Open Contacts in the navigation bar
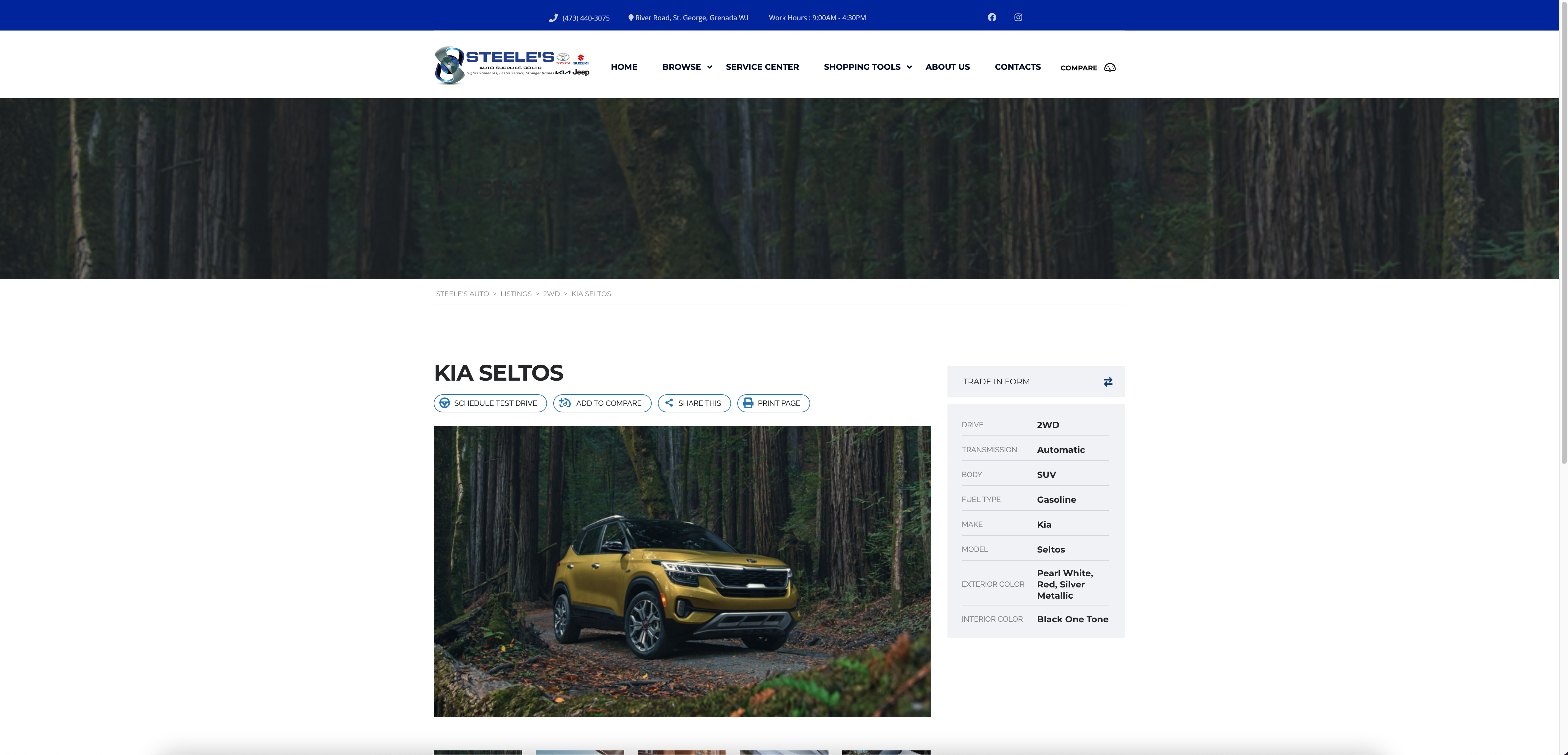This screenshot has width=1568, height=755. coord(1017,67)
